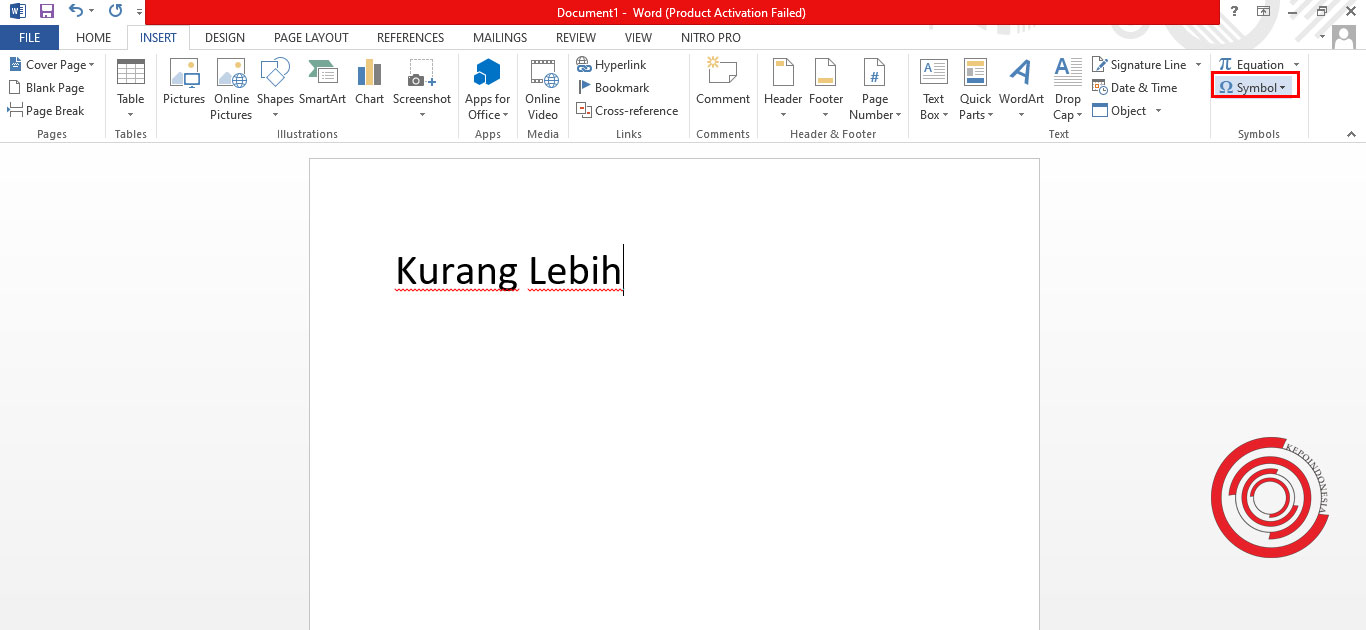Open the Symbol dropdown
Screen dimensions: 1366x630
(x=1255, y=87)
